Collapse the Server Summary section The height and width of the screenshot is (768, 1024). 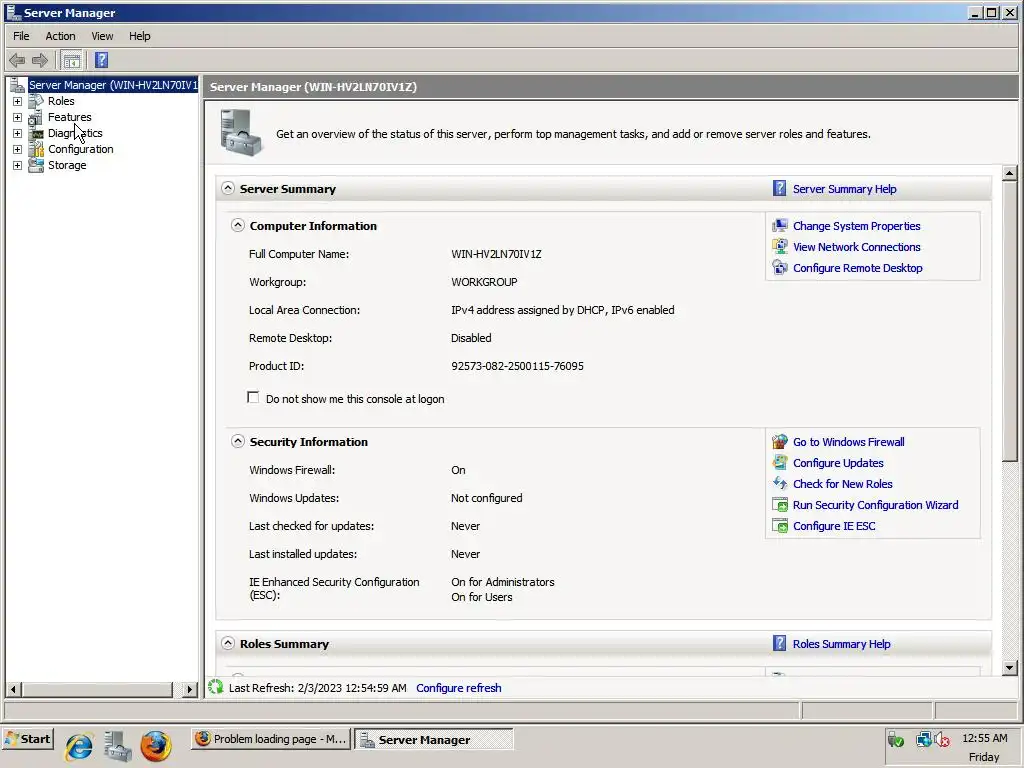(x=227, y=188)
